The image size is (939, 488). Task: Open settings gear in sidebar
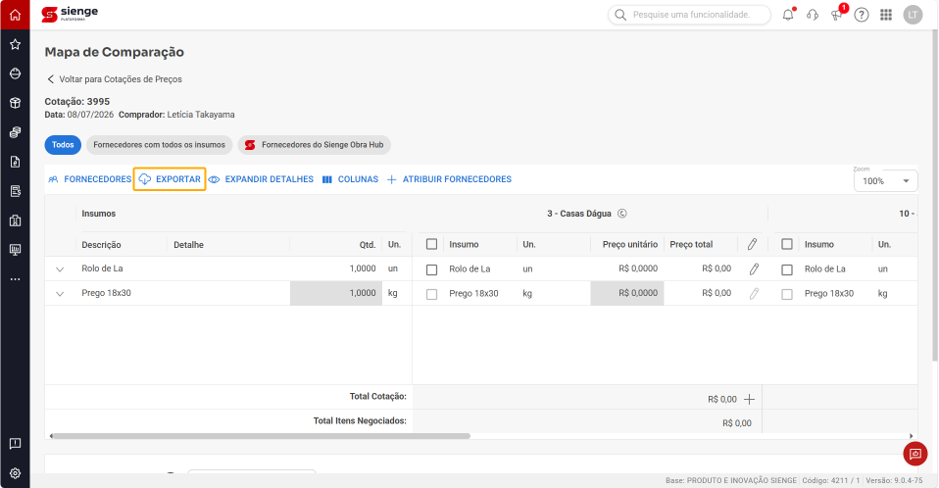click(x=15, y=473)
